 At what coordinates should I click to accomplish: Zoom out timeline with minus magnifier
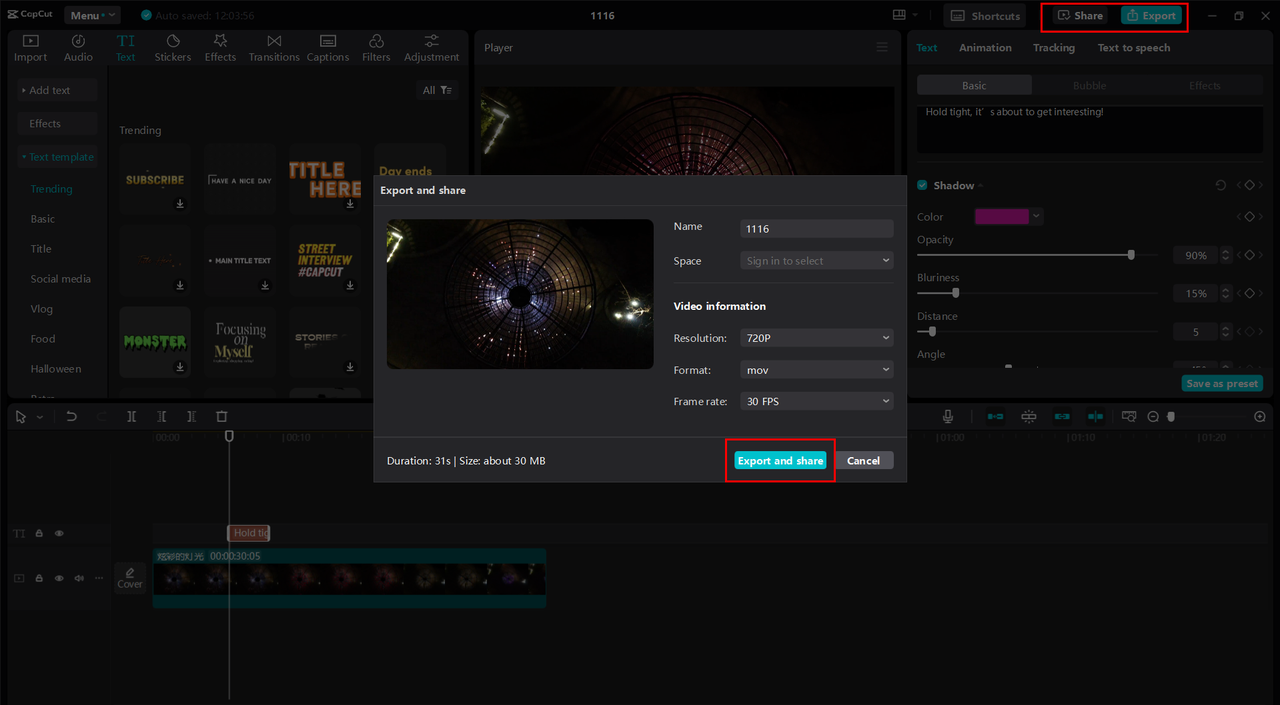tap(1153, 416)
